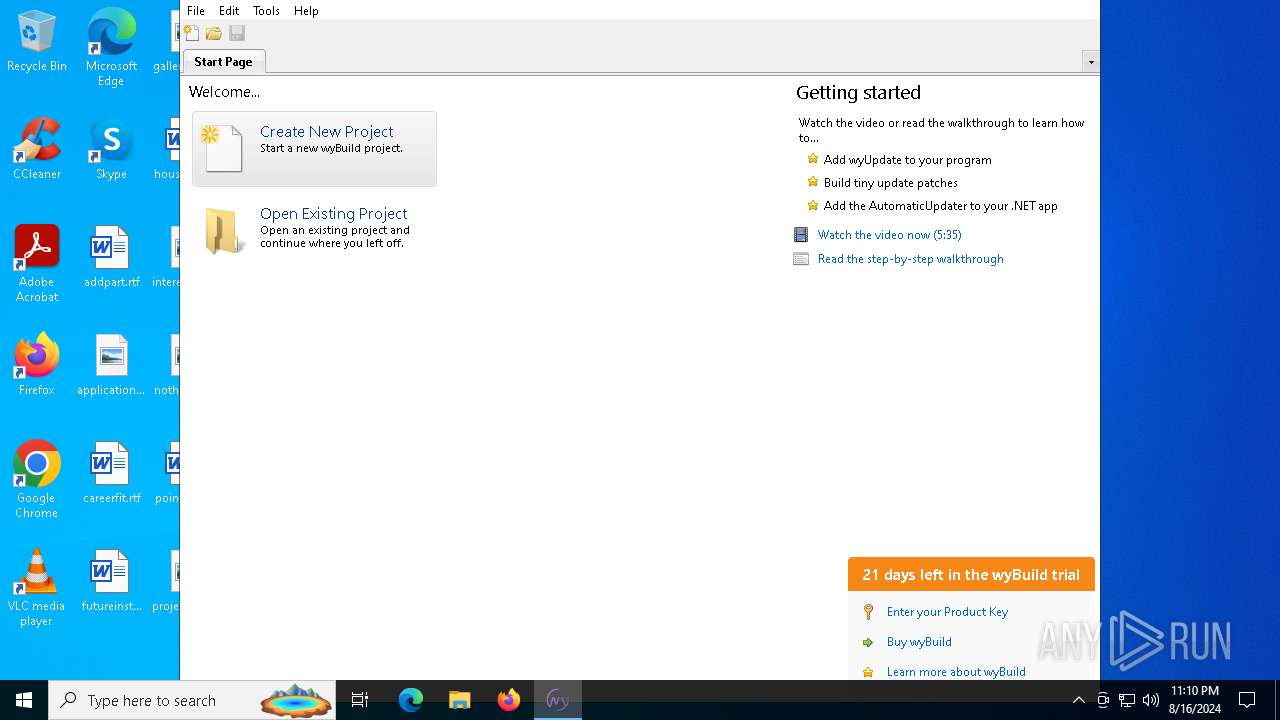1280x720 pixels.
Task: Open the Recycle Bin desktop icon
Action: [37, 42]
